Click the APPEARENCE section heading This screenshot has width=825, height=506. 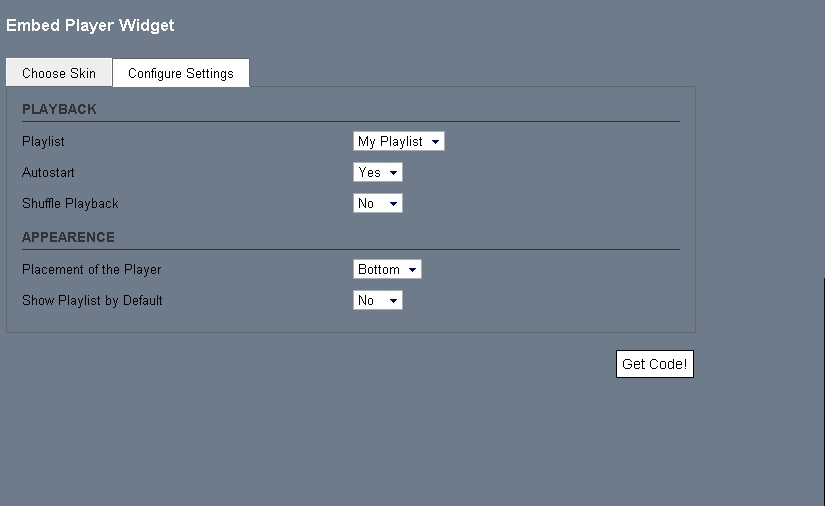[68, 237]
